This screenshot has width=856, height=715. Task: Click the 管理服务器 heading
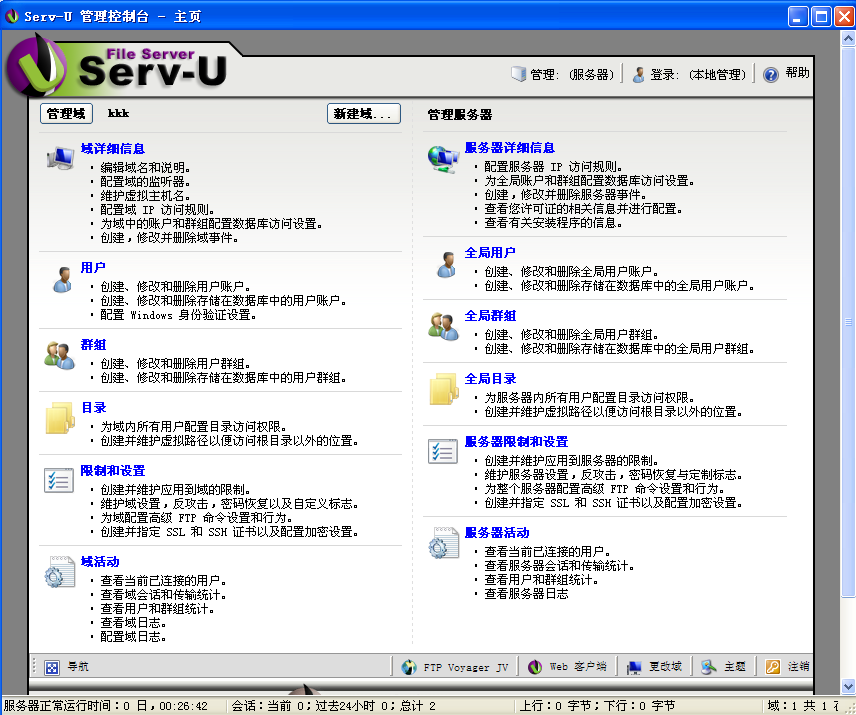pos(460,115)
